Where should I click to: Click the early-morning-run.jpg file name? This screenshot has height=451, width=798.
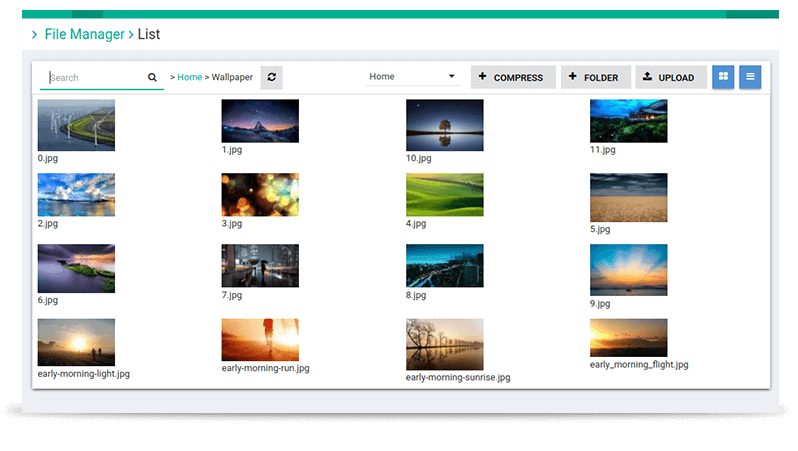266,369
